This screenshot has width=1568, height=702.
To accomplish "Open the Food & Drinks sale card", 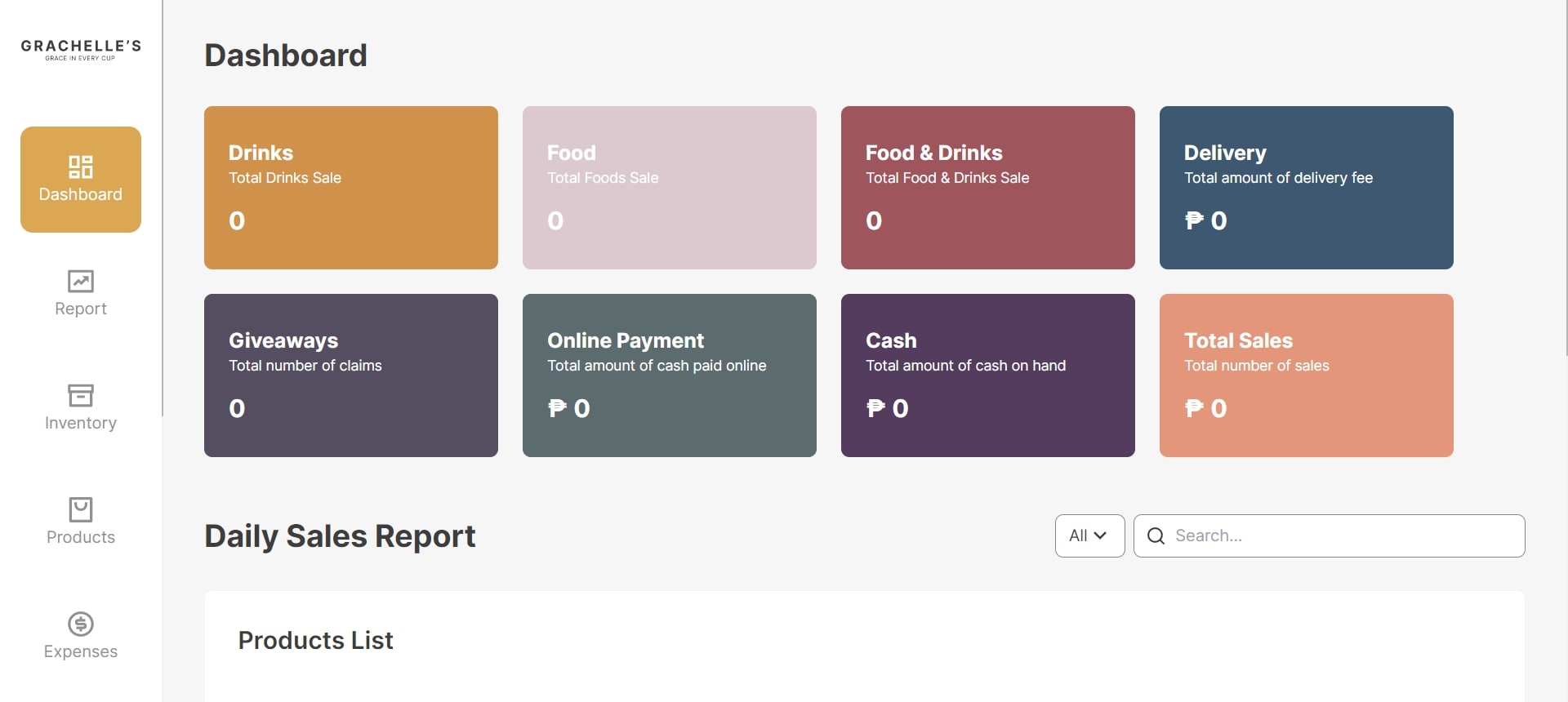I will pos(988,188).
